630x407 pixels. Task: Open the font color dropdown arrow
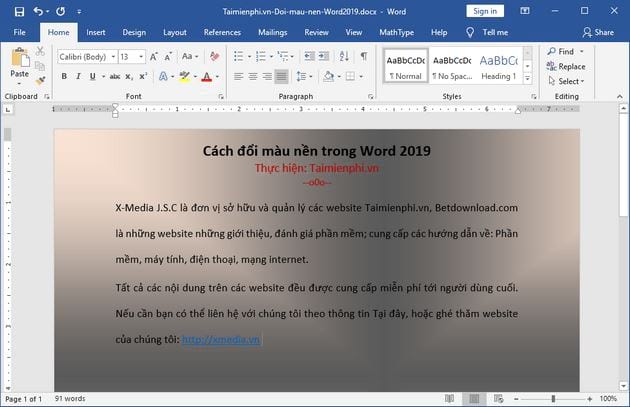click(217, 76)
